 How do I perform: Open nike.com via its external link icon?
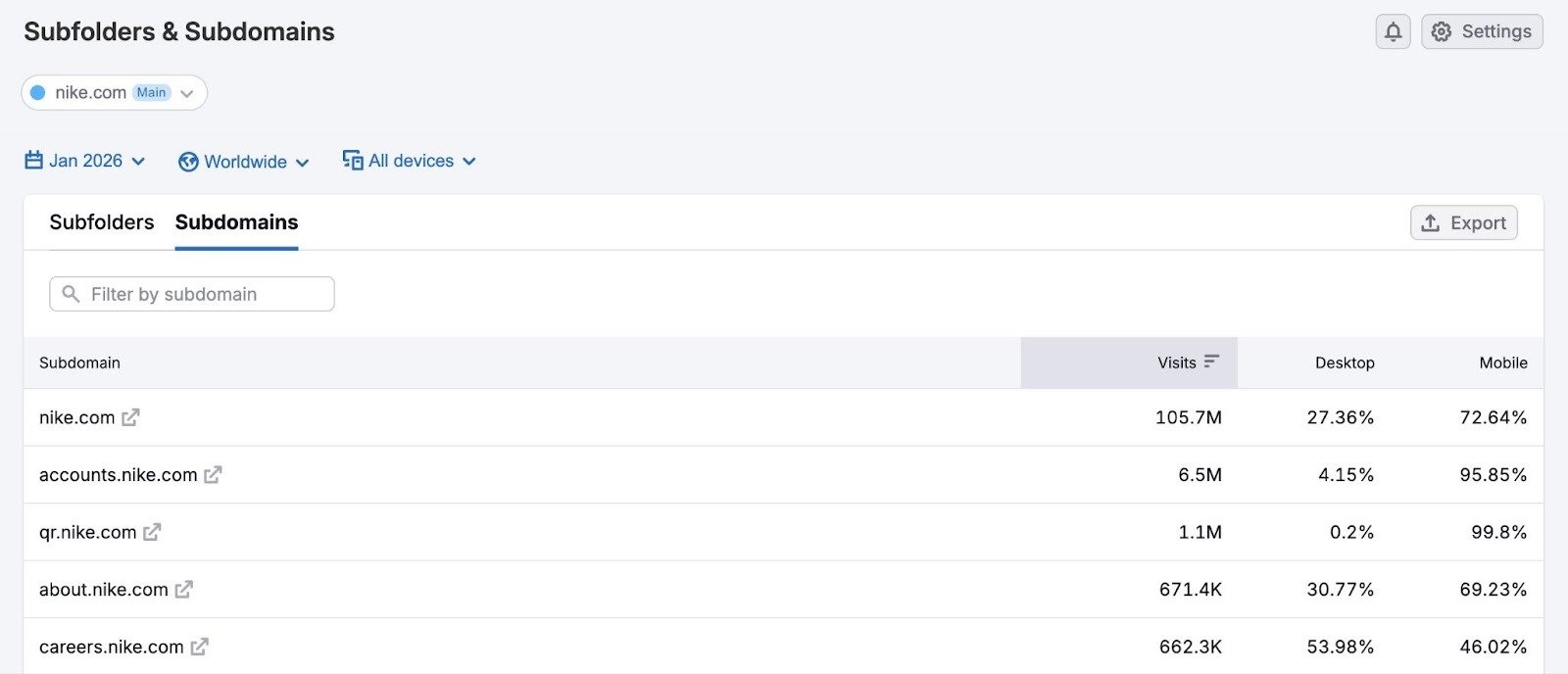coord(131,417)
